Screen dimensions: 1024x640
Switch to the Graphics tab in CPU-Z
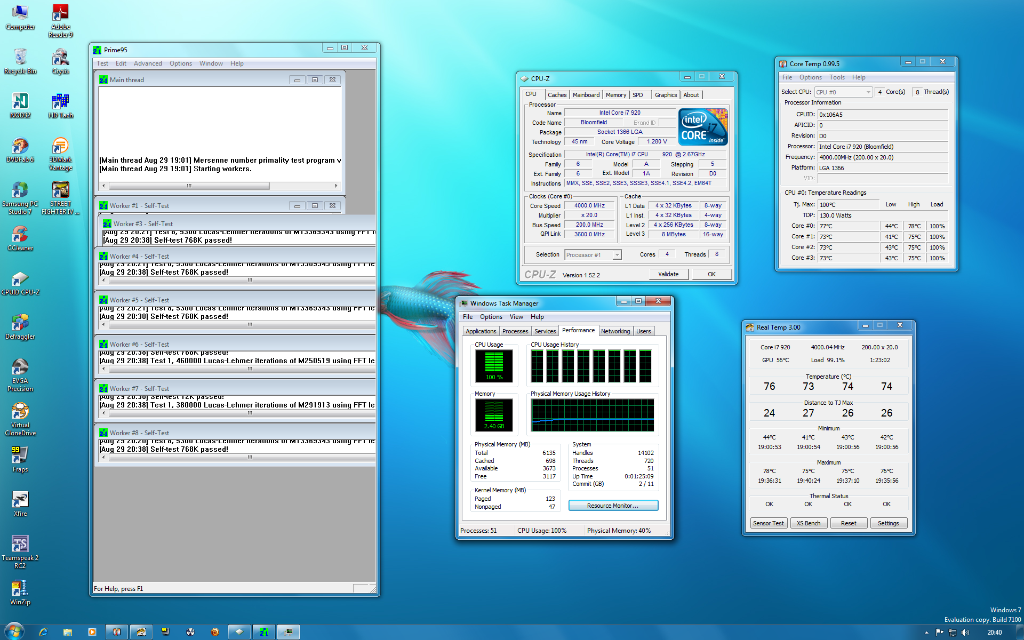pyautogui.click(x=665, y=95)
